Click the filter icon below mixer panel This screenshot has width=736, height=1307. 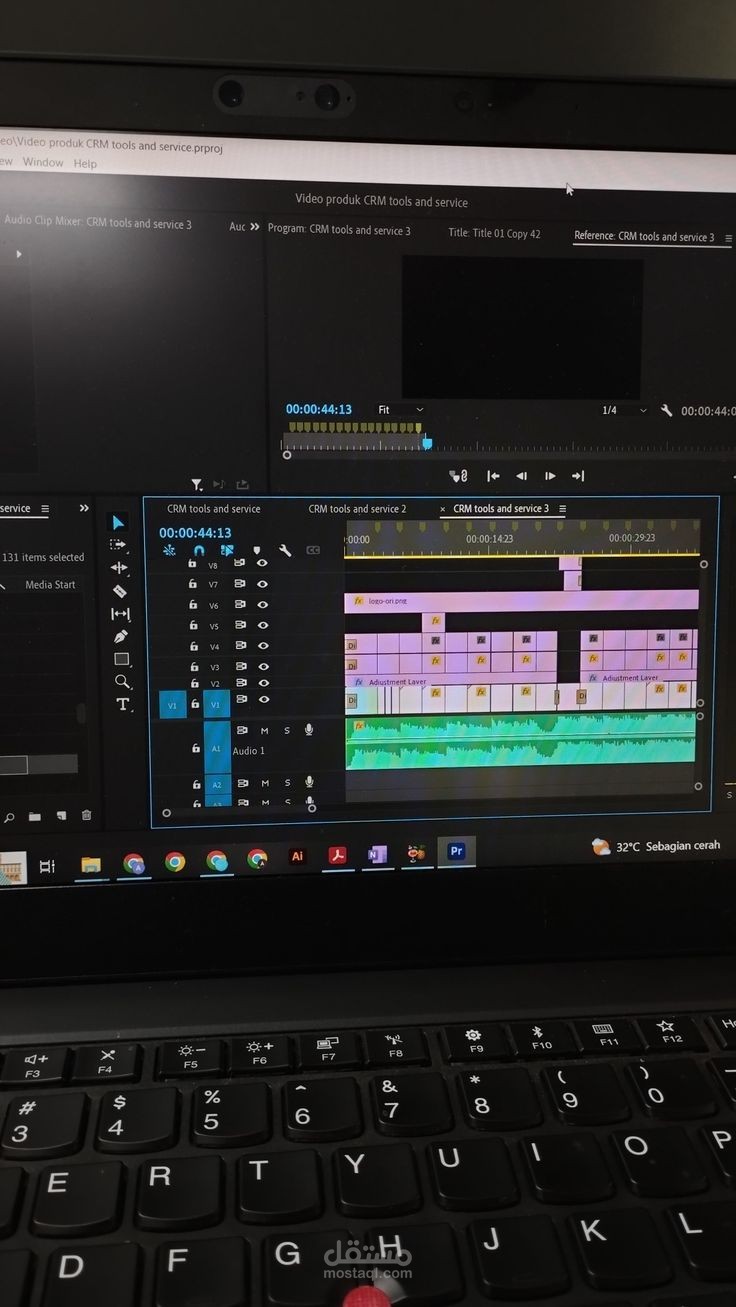(x=197, y=485)
